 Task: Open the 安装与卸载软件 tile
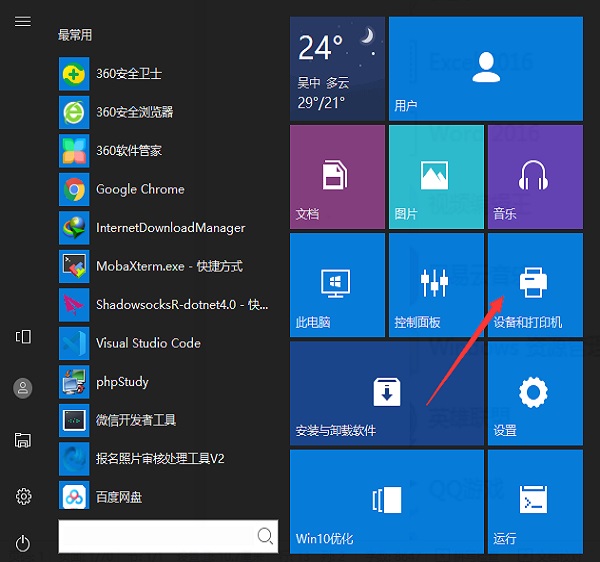pyautogui.click(x=386, y=392)
